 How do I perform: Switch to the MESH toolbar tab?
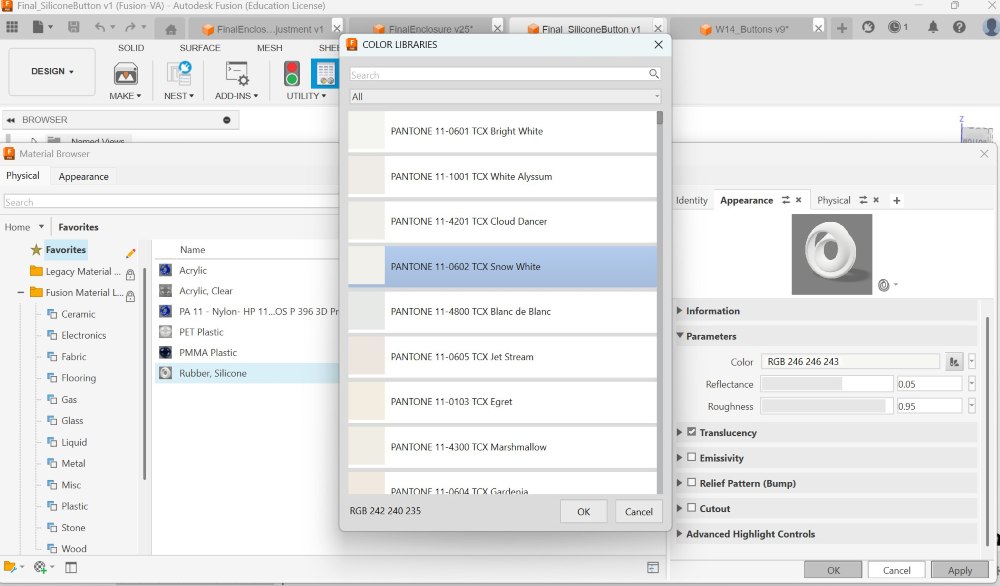[x=270, y=48]
